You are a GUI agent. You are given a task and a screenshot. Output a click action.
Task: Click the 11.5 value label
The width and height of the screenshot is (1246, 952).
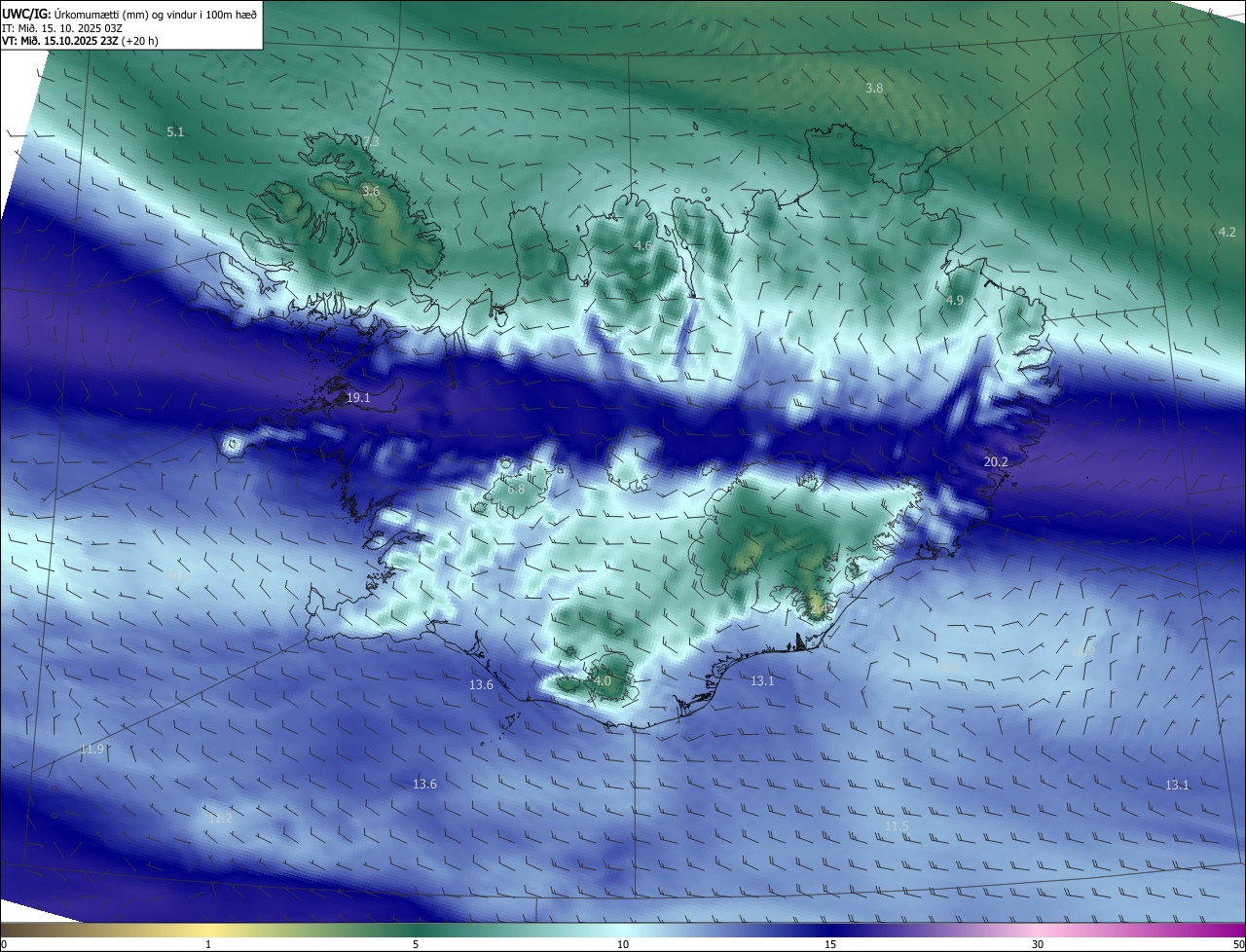tap(897, 826)
